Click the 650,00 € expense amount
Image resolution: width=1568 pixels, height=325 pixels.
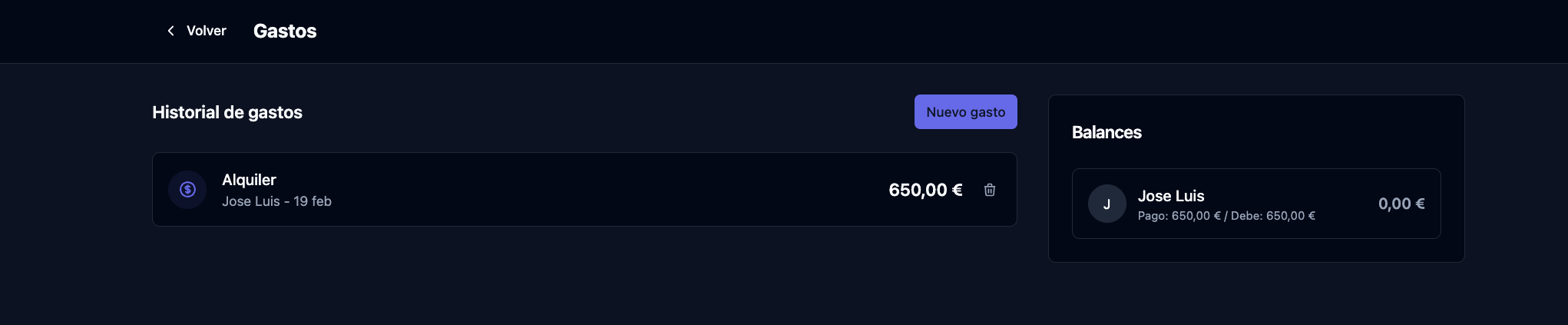coord(925,190)
